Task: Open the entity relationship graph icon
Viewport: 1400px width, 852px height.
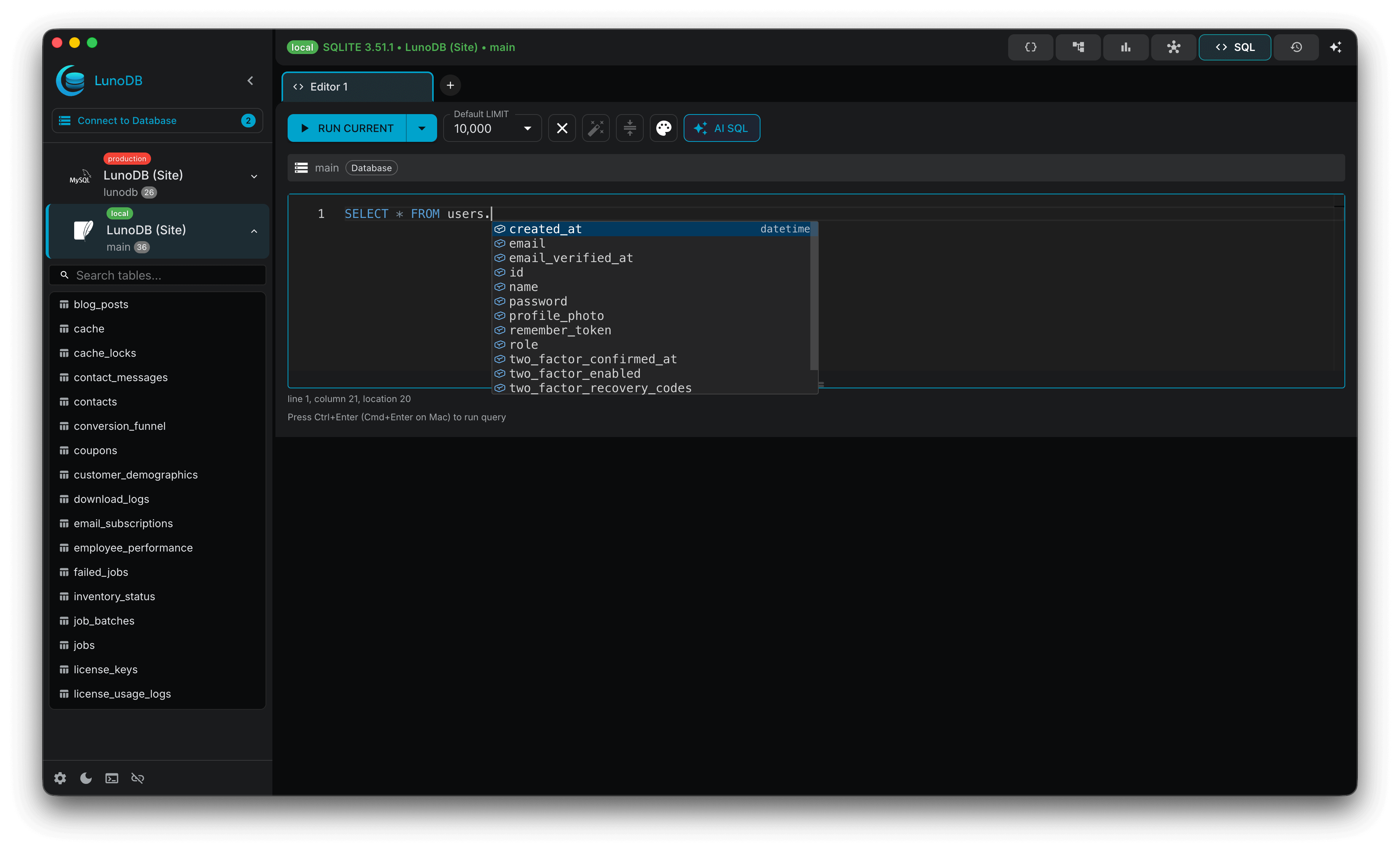Action: click(x=1173, y=47)
